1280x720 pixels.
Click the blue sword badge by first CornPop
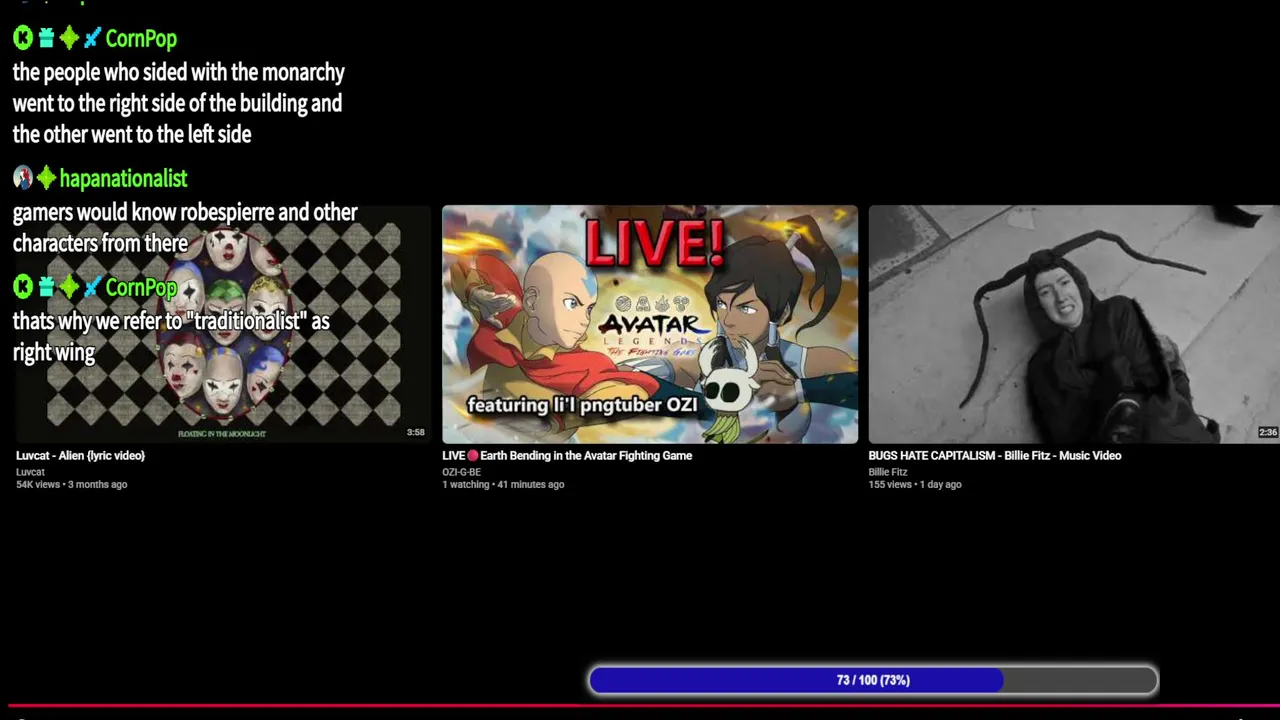92,39
